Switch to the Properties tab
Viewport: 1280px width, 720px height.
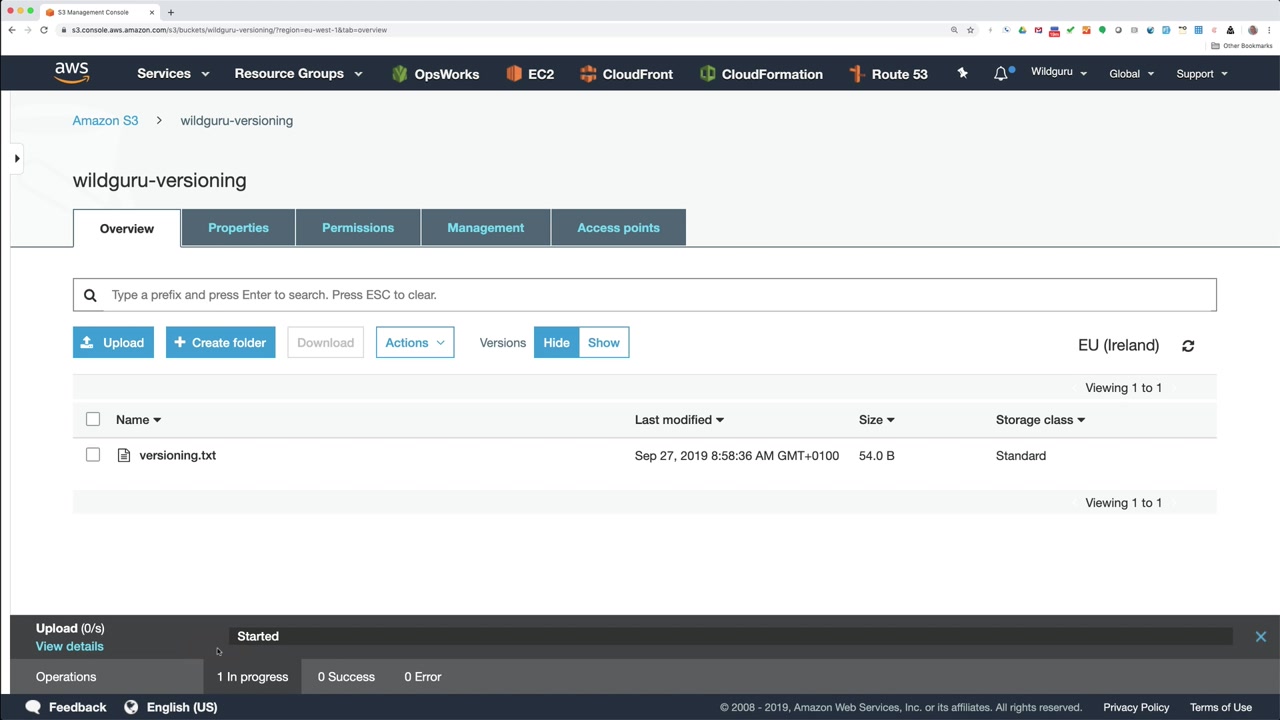[238, 228]
